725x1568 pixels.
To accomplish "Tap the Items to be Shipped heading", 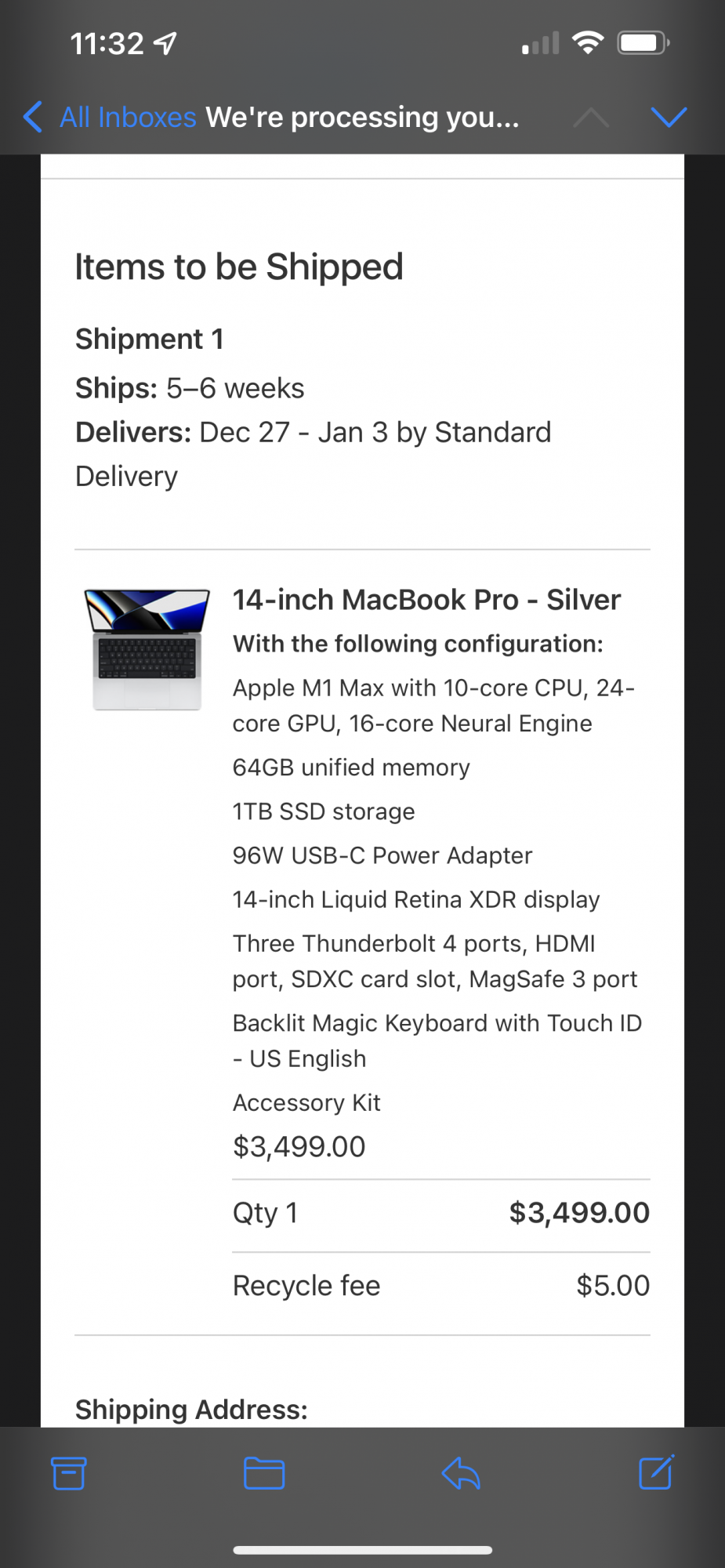I will (238, 267).
